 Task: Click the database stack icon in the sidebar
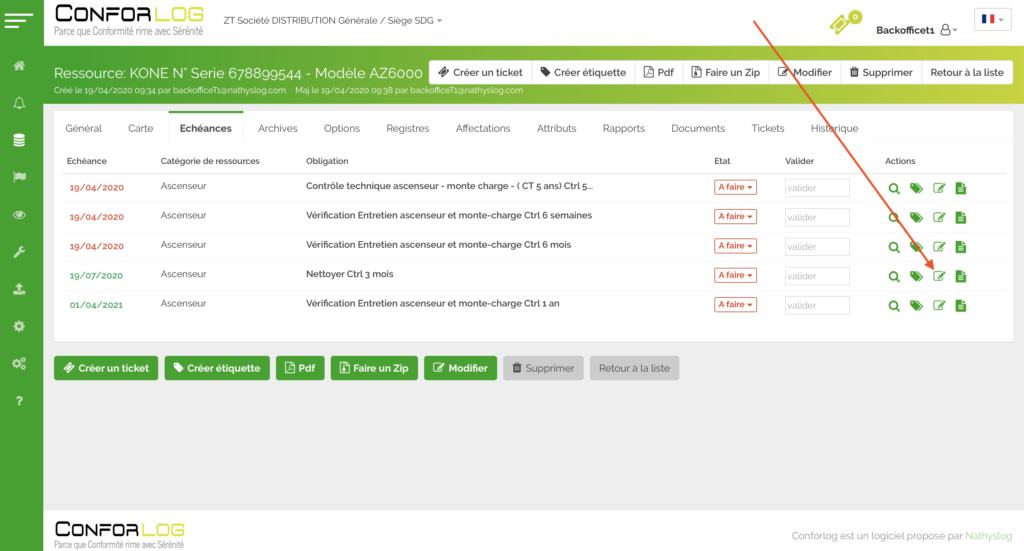(x=19, y=140)
